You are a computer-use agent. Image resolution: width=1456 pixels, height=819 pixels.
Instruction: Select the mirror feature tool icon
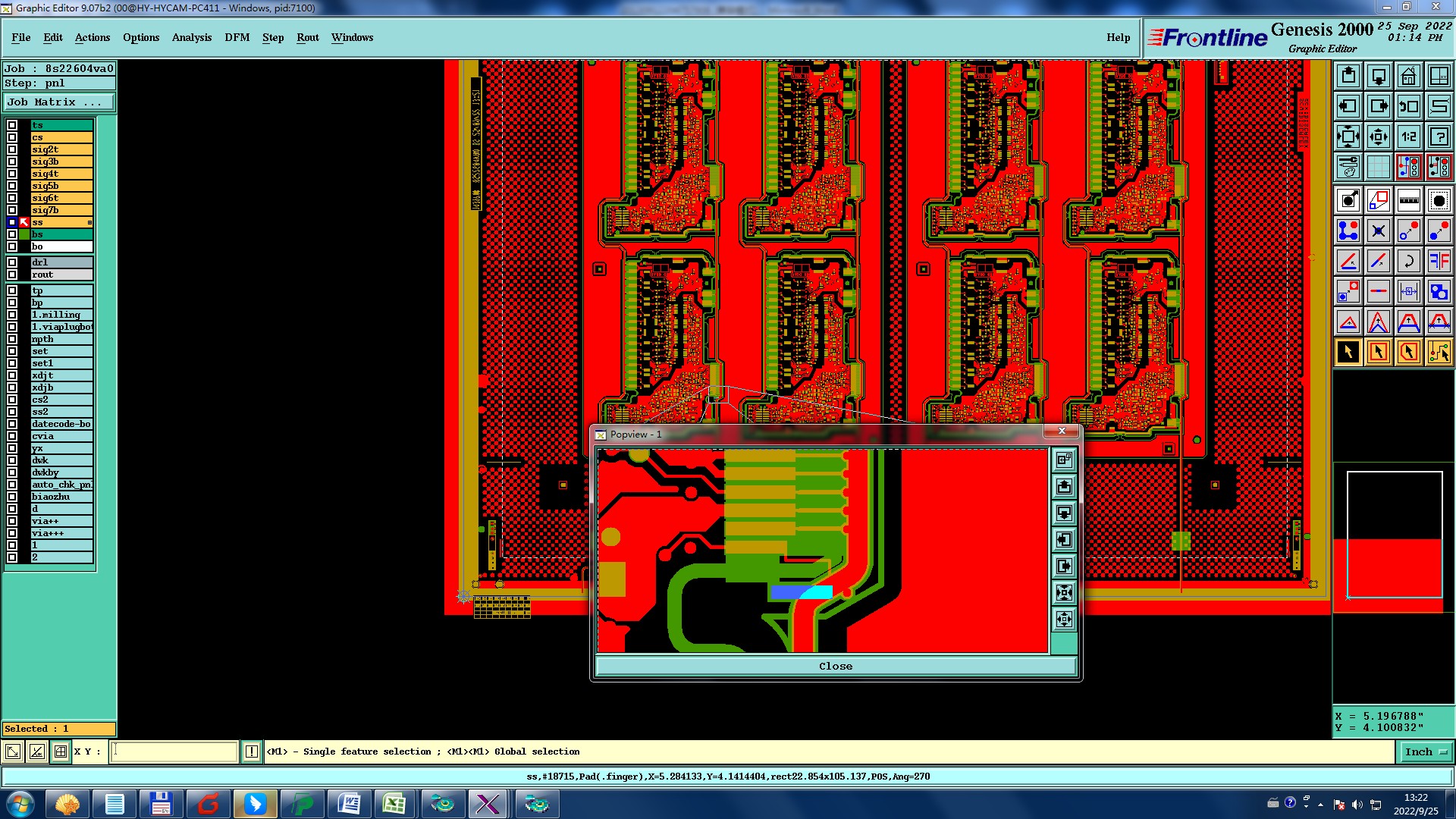1439,261
